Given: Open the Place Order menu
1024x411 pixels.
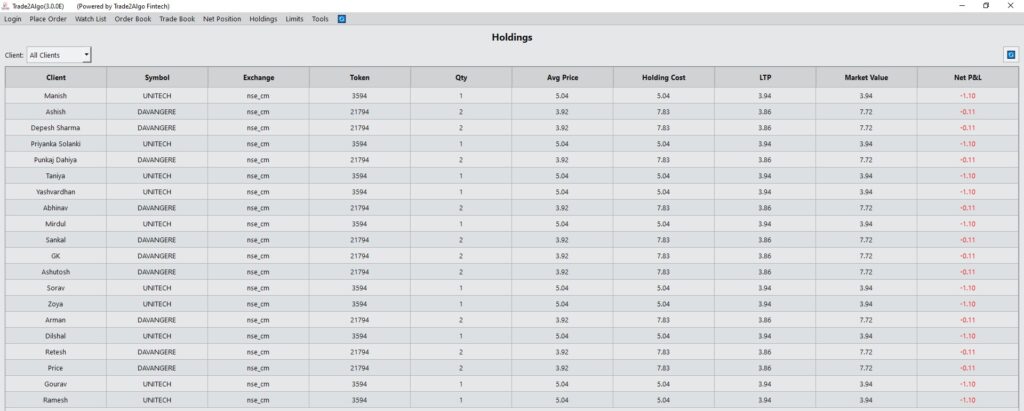Looking at the screenshot, I should (48, 19).
